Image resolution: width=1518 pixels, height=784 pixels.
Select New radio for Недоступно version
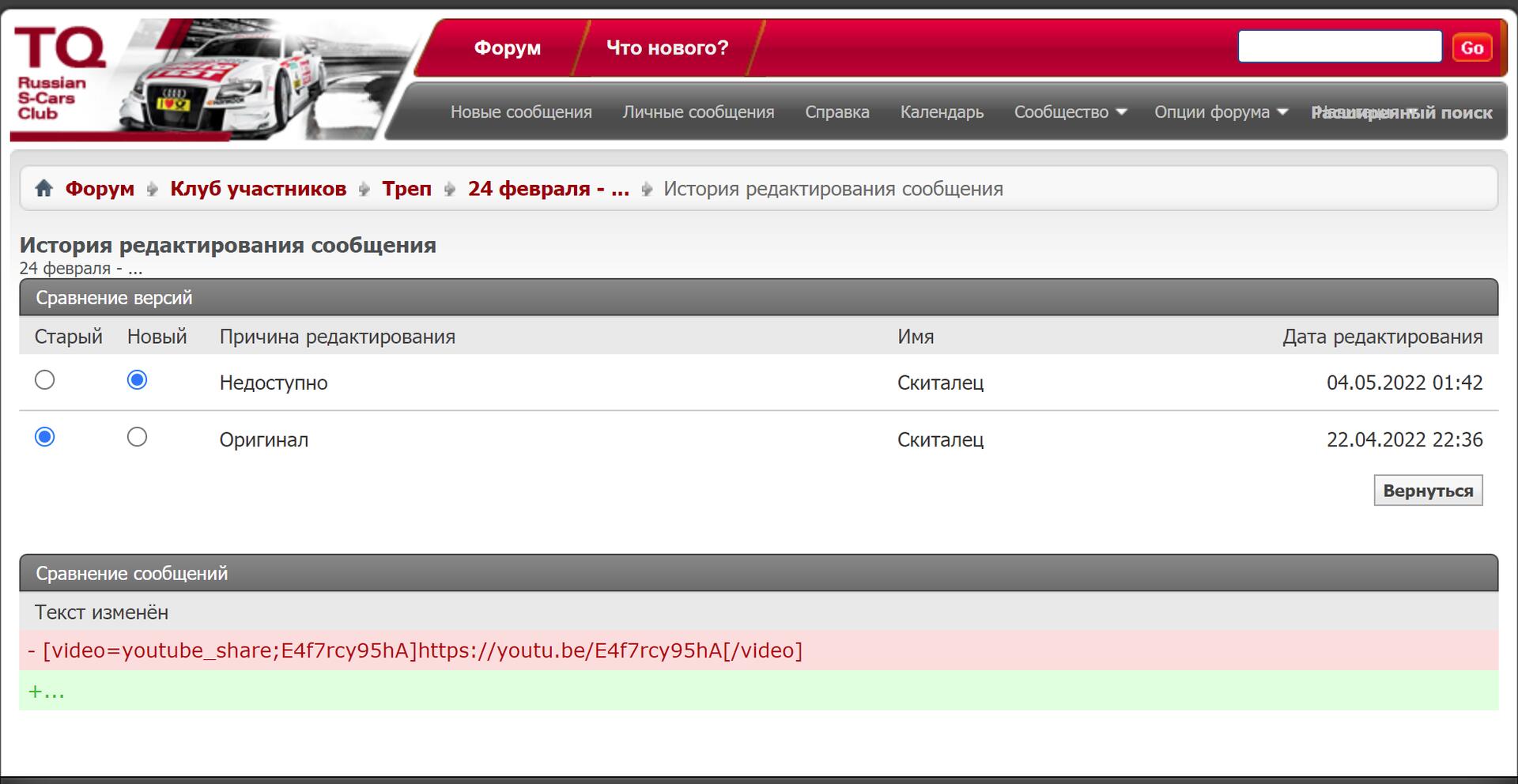[x=137, y=380]
